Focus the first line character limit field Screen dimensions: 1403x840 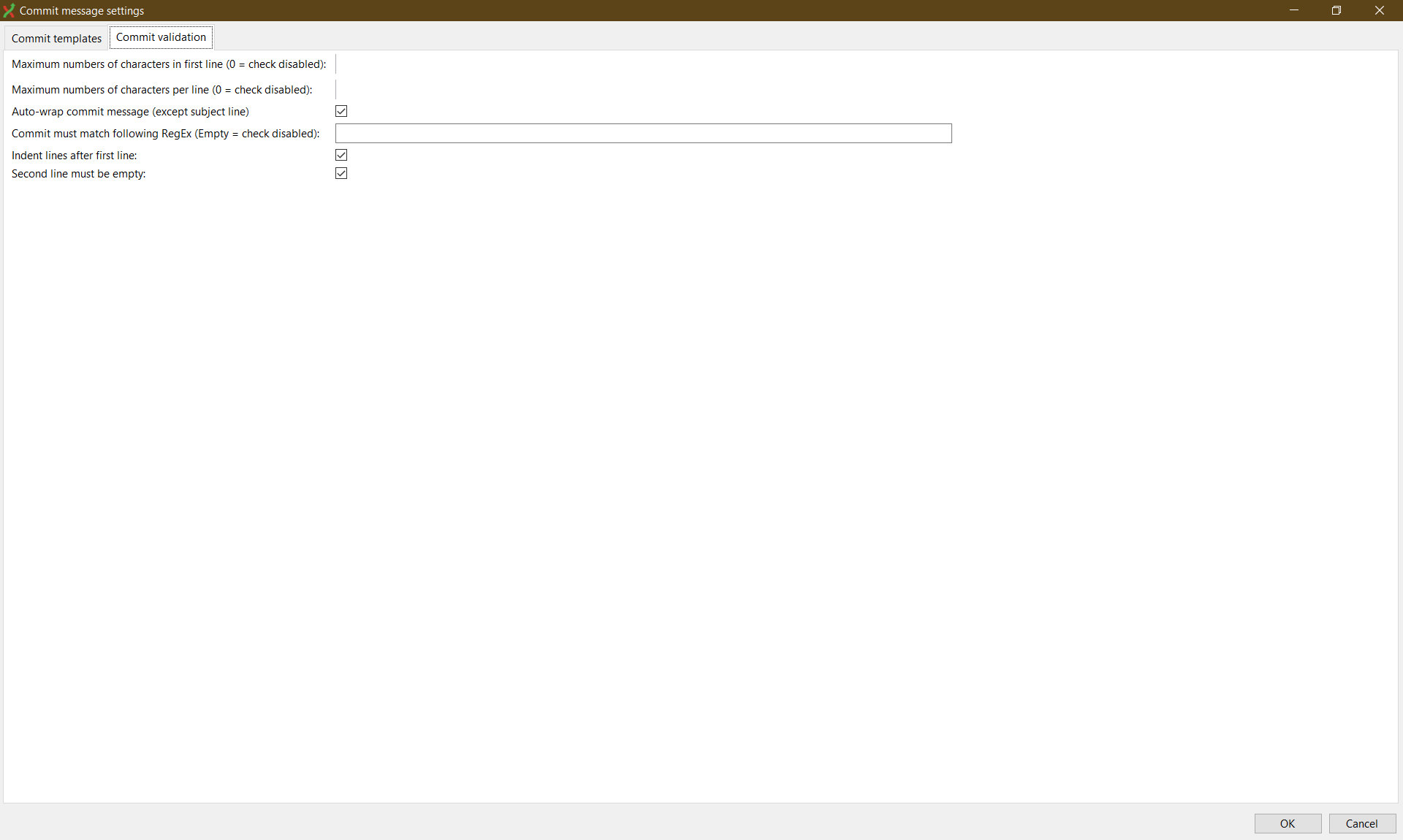438,64
